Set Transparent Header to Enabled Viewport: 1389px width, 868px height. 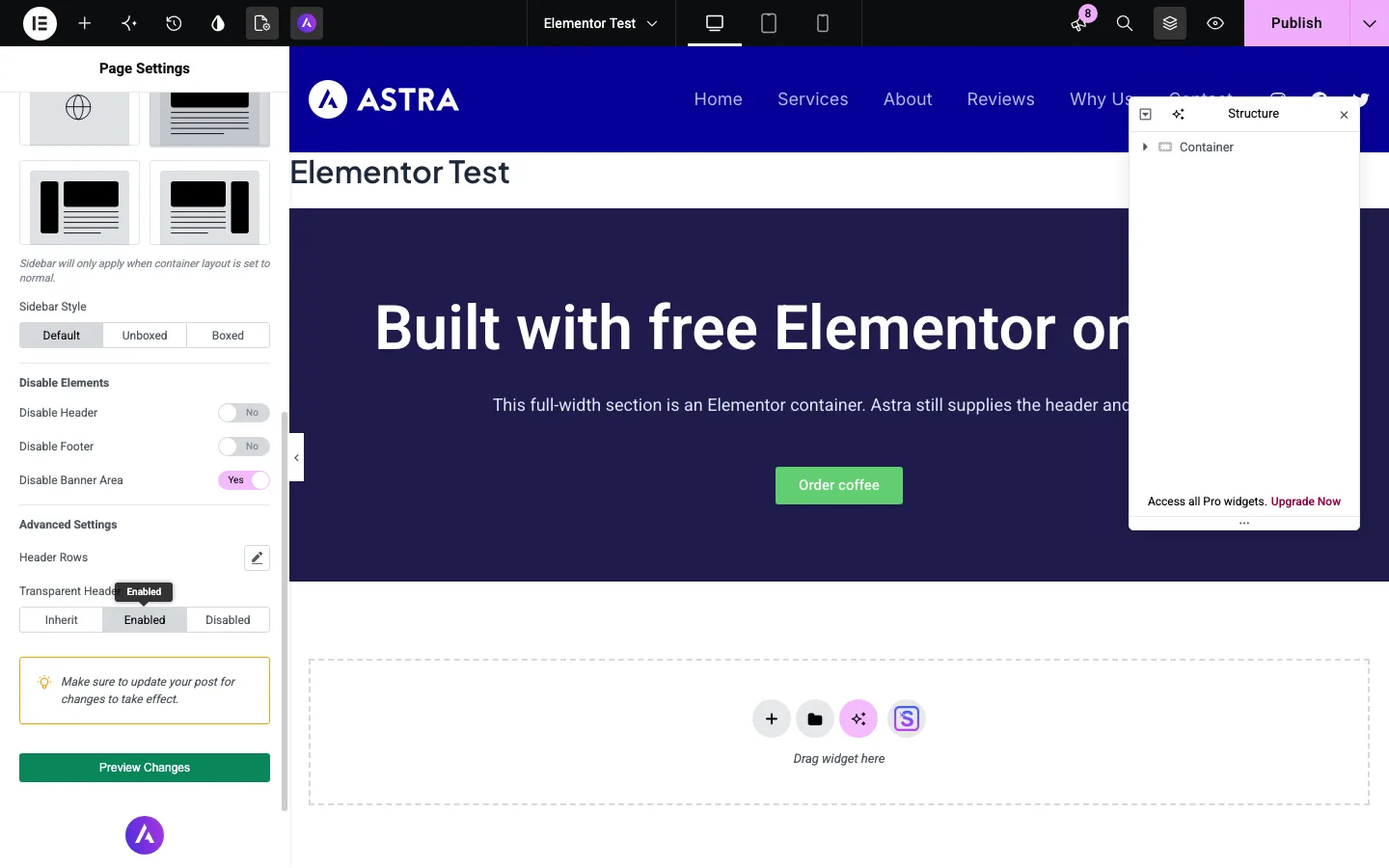click(x=145, y=620)
